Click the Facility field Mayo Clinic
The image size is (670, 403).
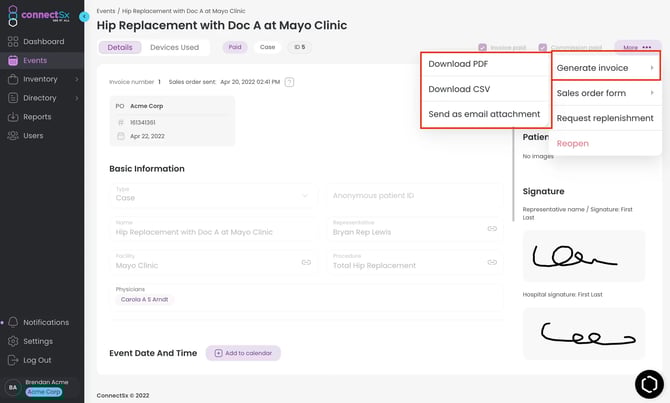(213, 262)
